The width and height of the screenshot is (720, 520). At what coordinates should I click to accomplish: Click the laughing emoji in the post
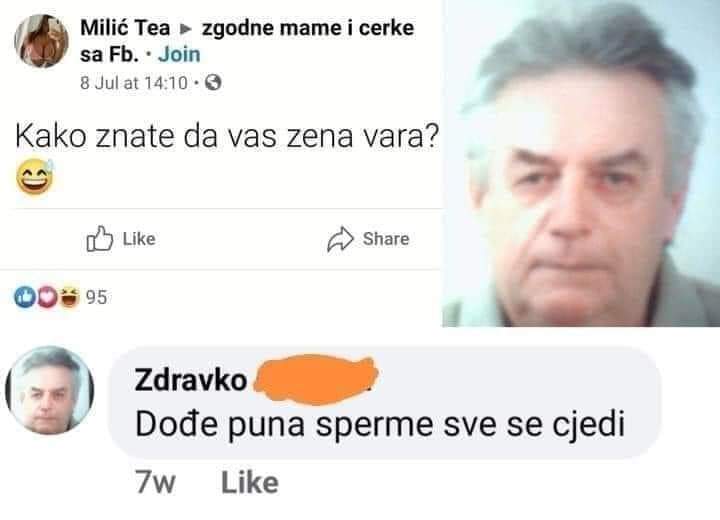(x=35, y=177)
